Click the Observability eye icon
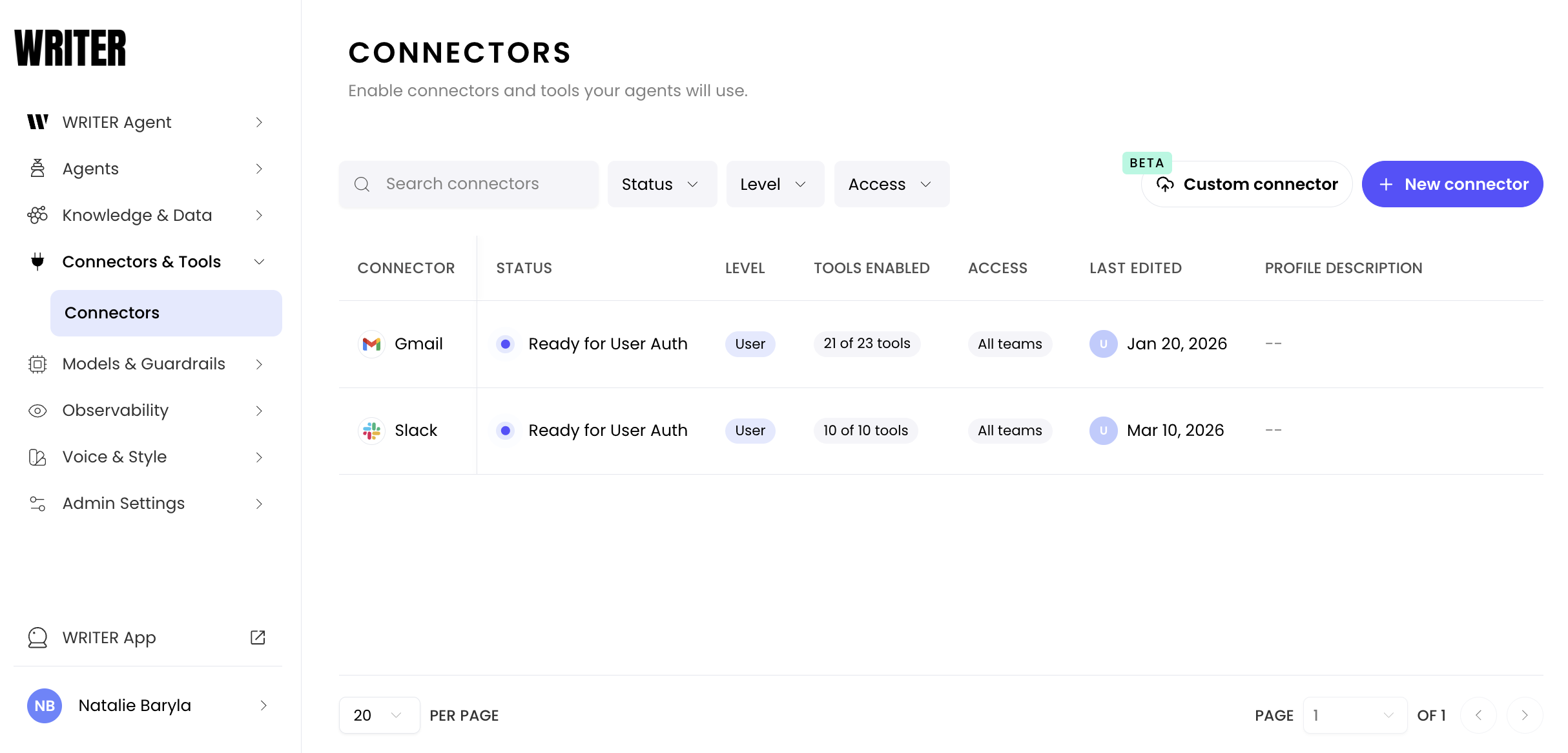This screenshot has width=1568, height=753. point(37,411)
